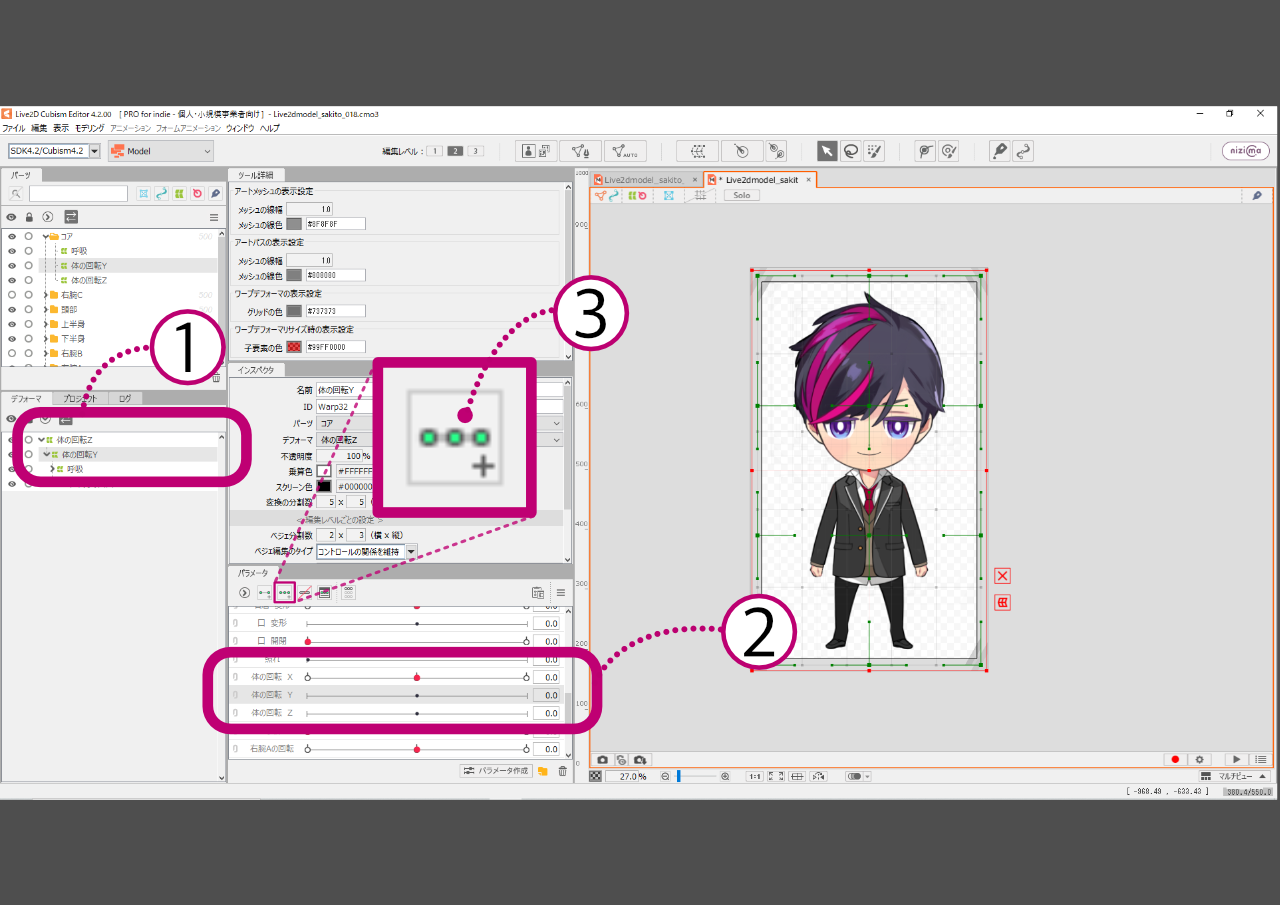Run automatic mesh generator AUTO tool
1280x905 pixels.
point(625,151)
